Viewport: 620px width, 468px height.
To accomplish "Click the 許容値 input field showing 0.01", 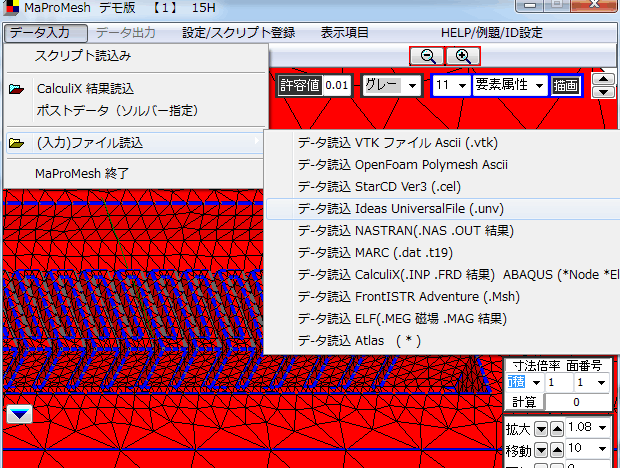I will point(337,85).
